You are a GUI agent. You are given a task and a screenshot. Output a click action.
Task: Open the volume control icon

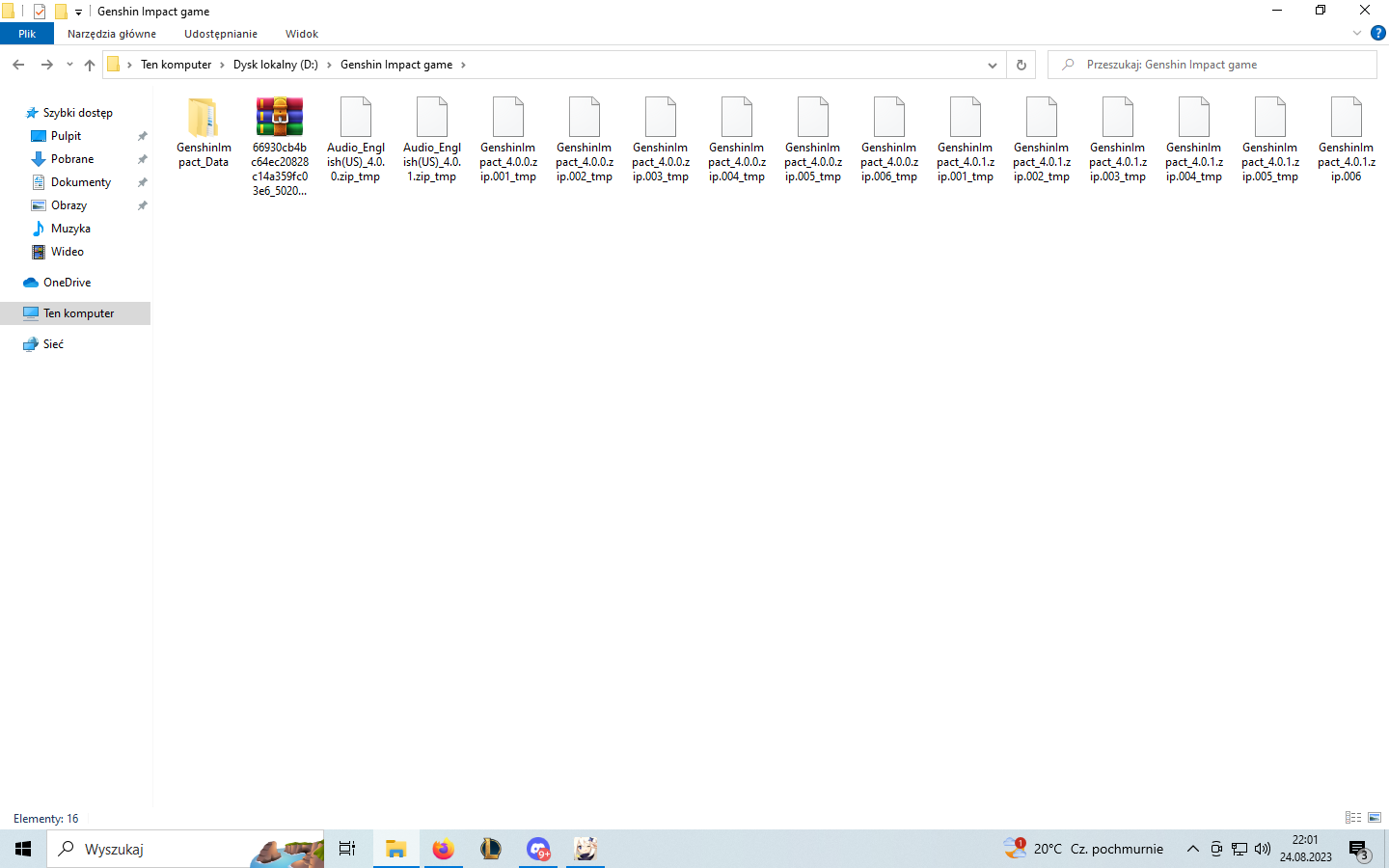(1263, 849)
